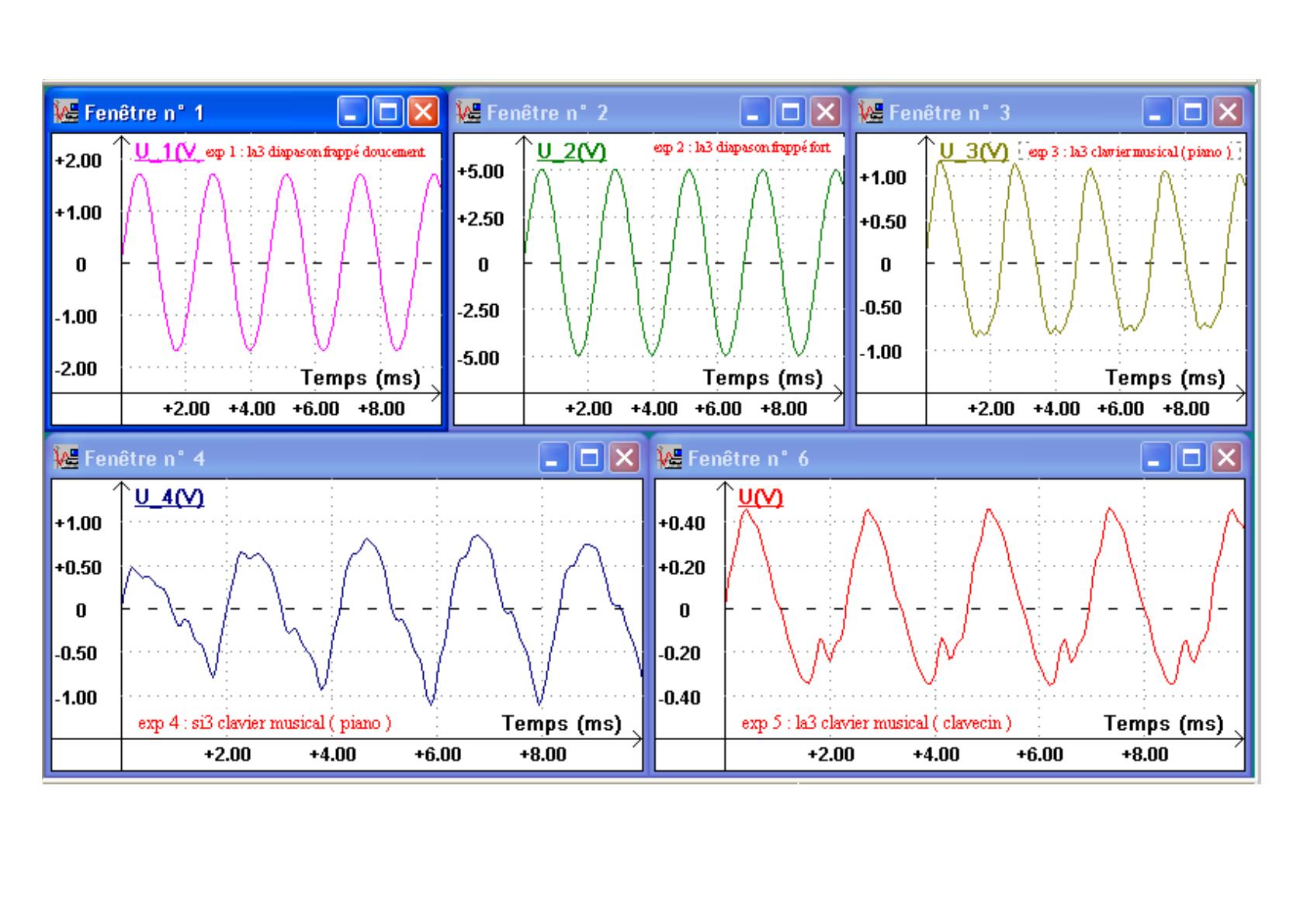Click the +4.00 time tick in Fenêtre n° 1

pos(251,409)
